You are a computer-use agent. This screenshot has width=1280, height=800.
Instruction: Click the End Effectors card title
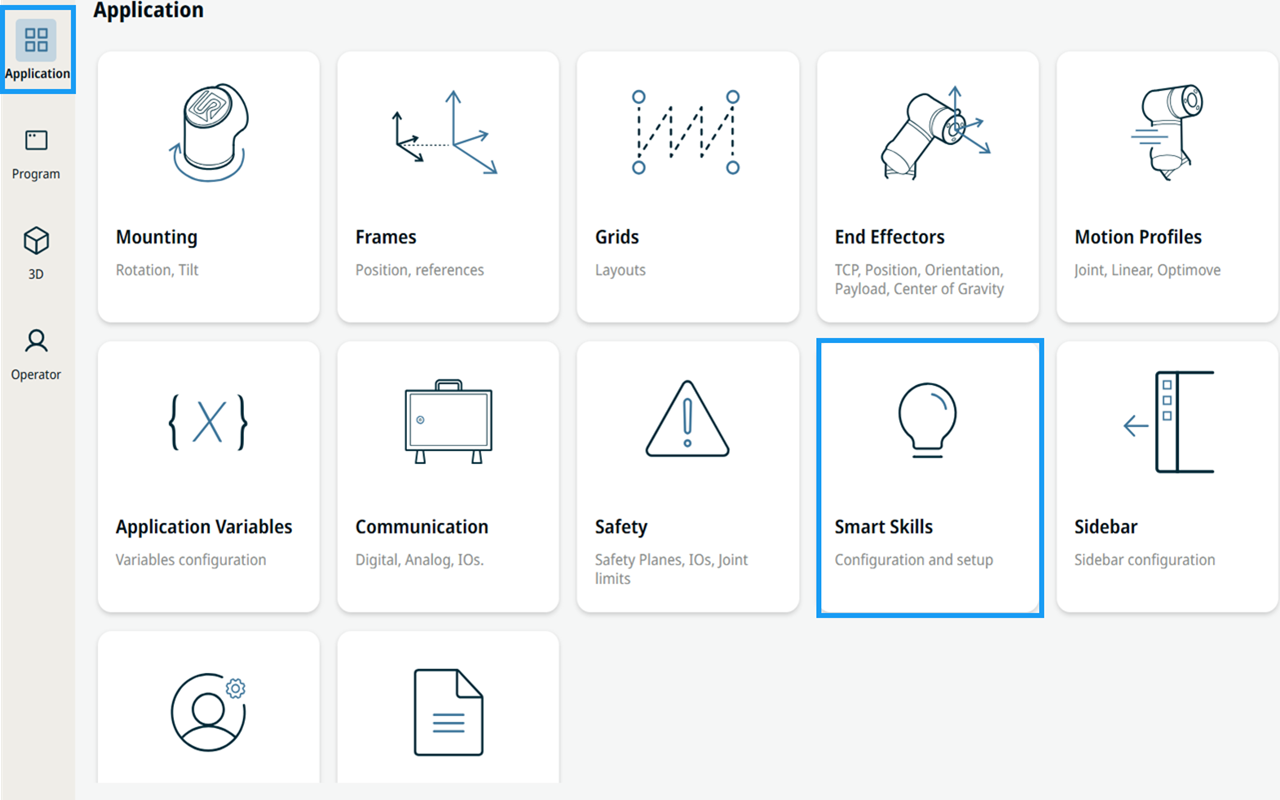point(890,237)
